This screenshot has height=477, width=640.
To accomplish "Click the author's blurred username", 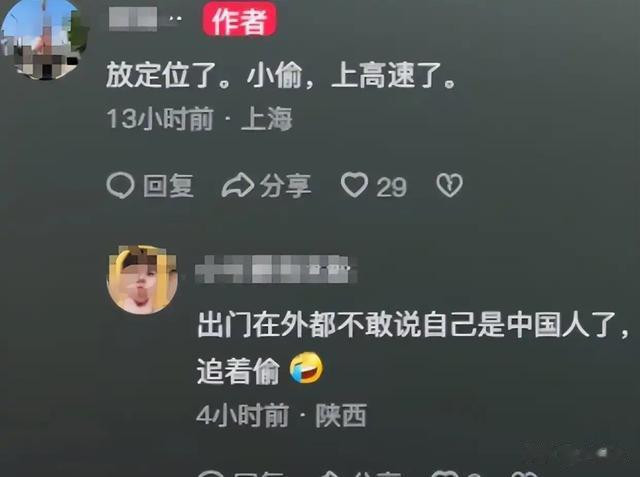I will pyautogui.click(x=145, y=19).
